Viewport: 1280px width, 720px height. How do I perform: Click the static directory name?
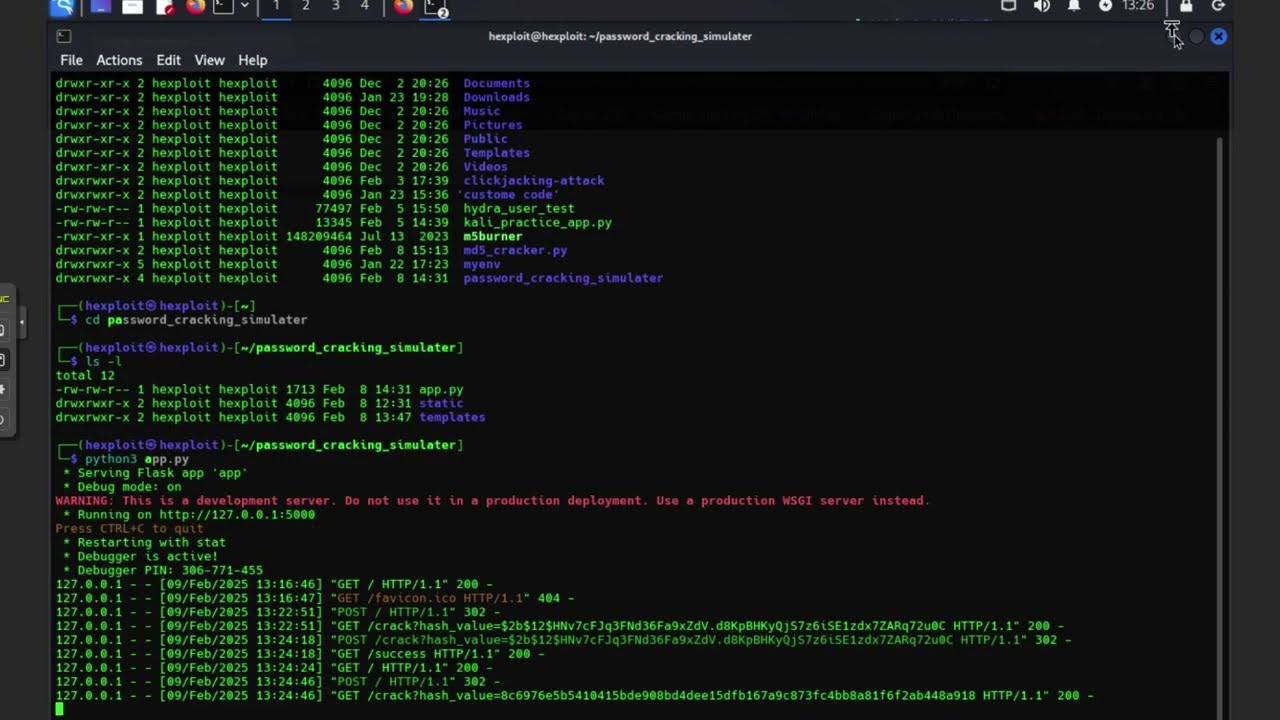441,403
